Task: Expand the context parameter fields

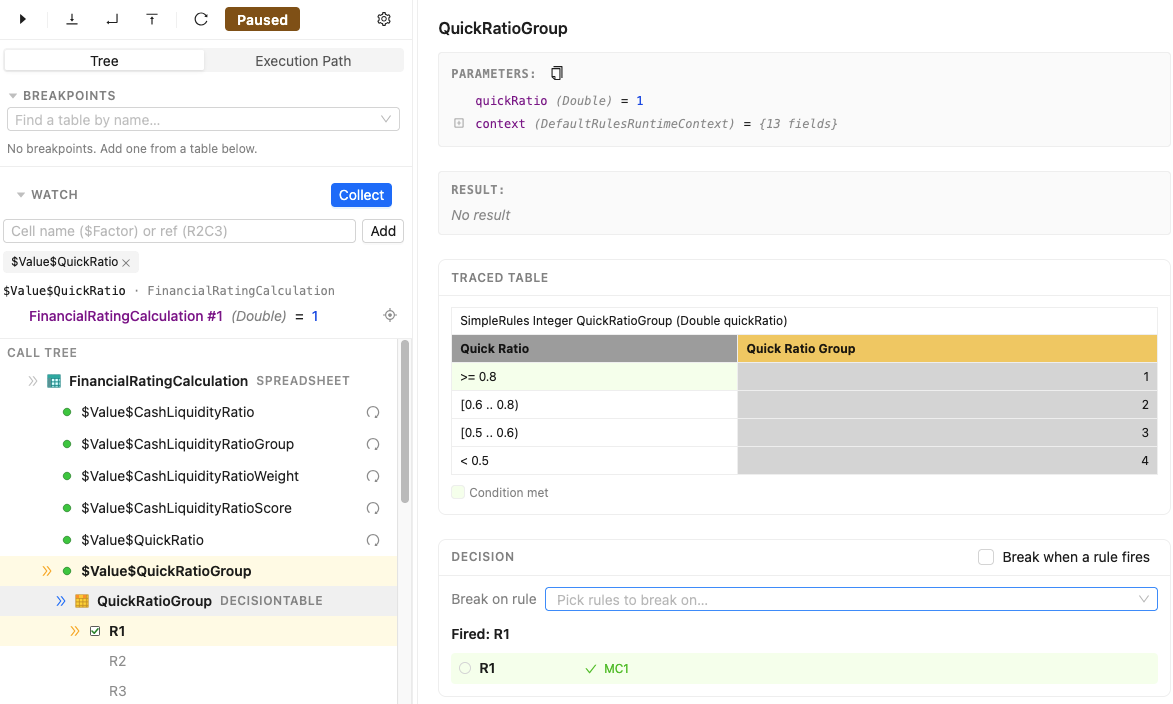Action: [459, 123]
